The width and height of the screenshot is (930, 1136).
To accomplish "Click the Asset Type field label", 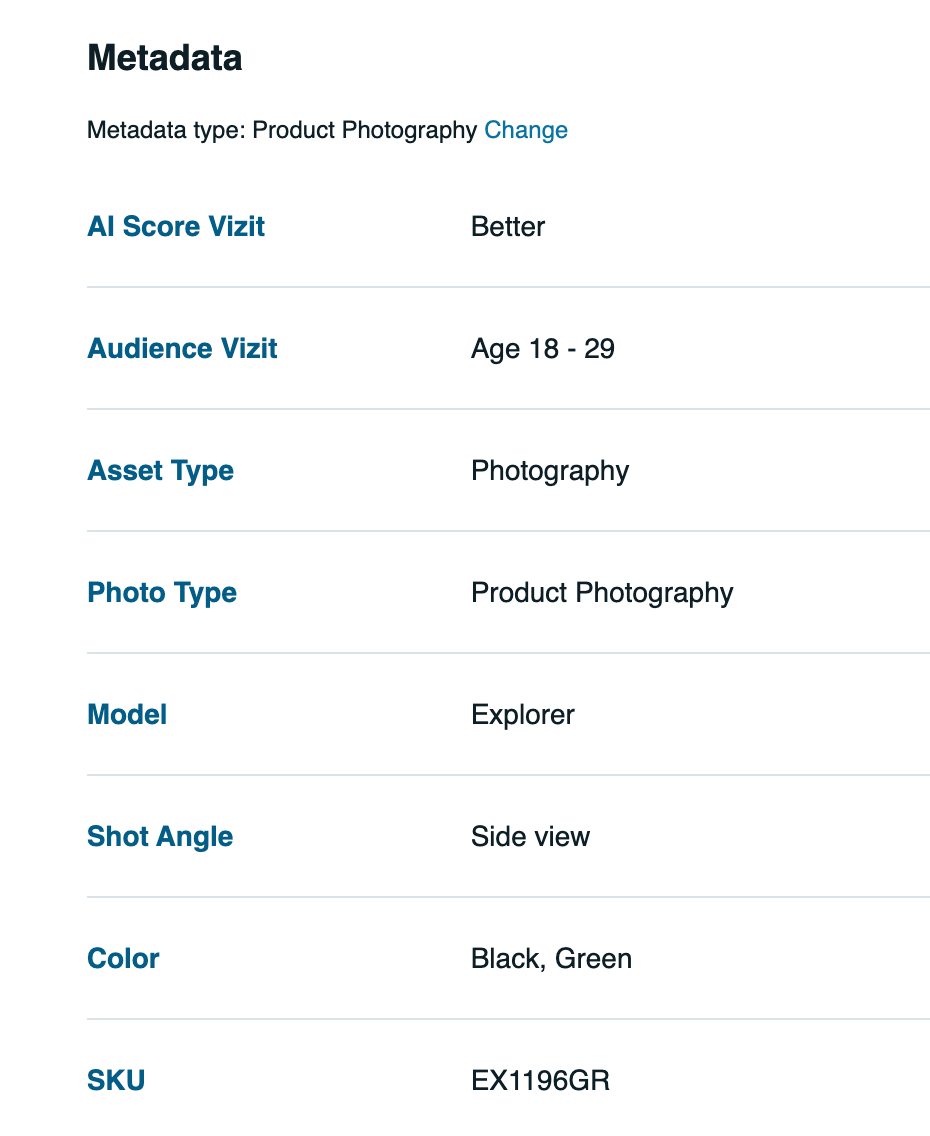I will coord(160,470).
